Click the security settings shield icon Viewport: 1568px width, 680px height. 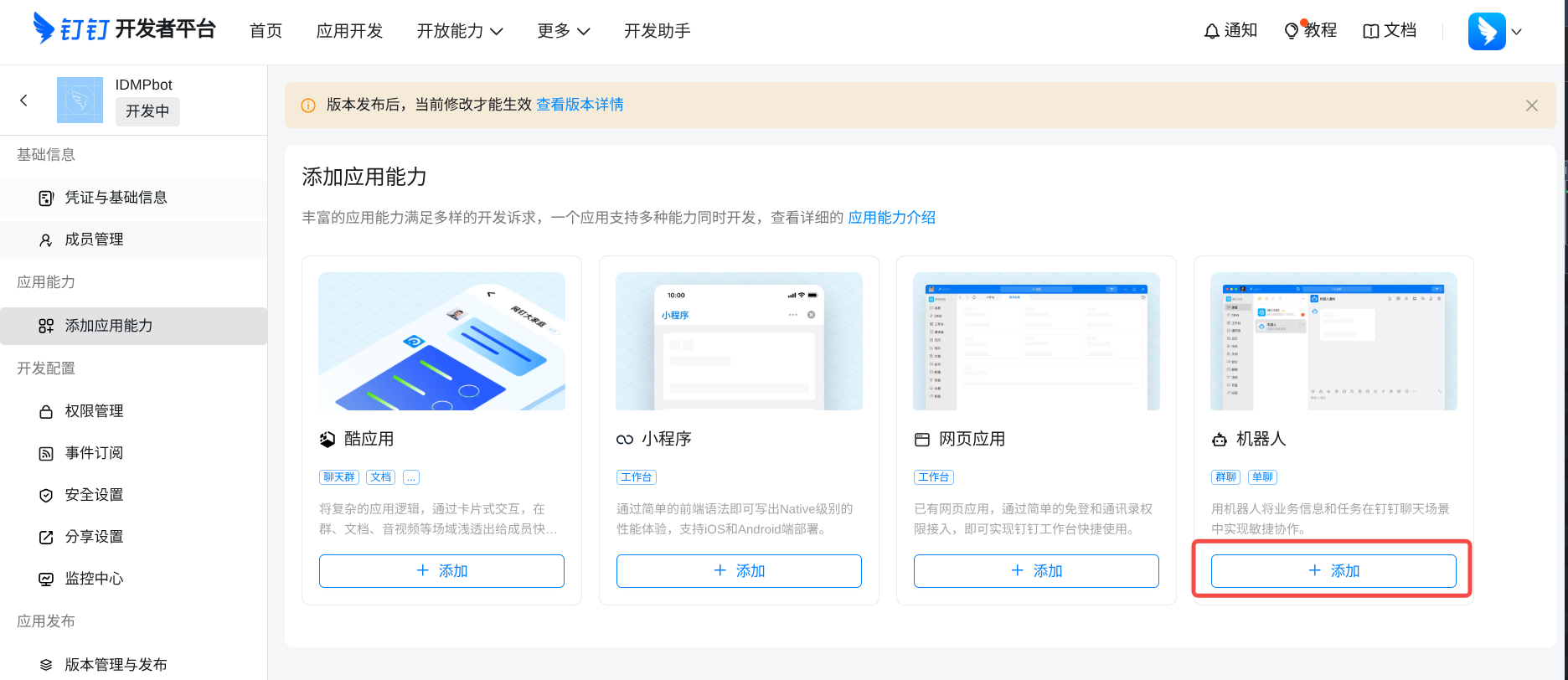click(46, 496)
